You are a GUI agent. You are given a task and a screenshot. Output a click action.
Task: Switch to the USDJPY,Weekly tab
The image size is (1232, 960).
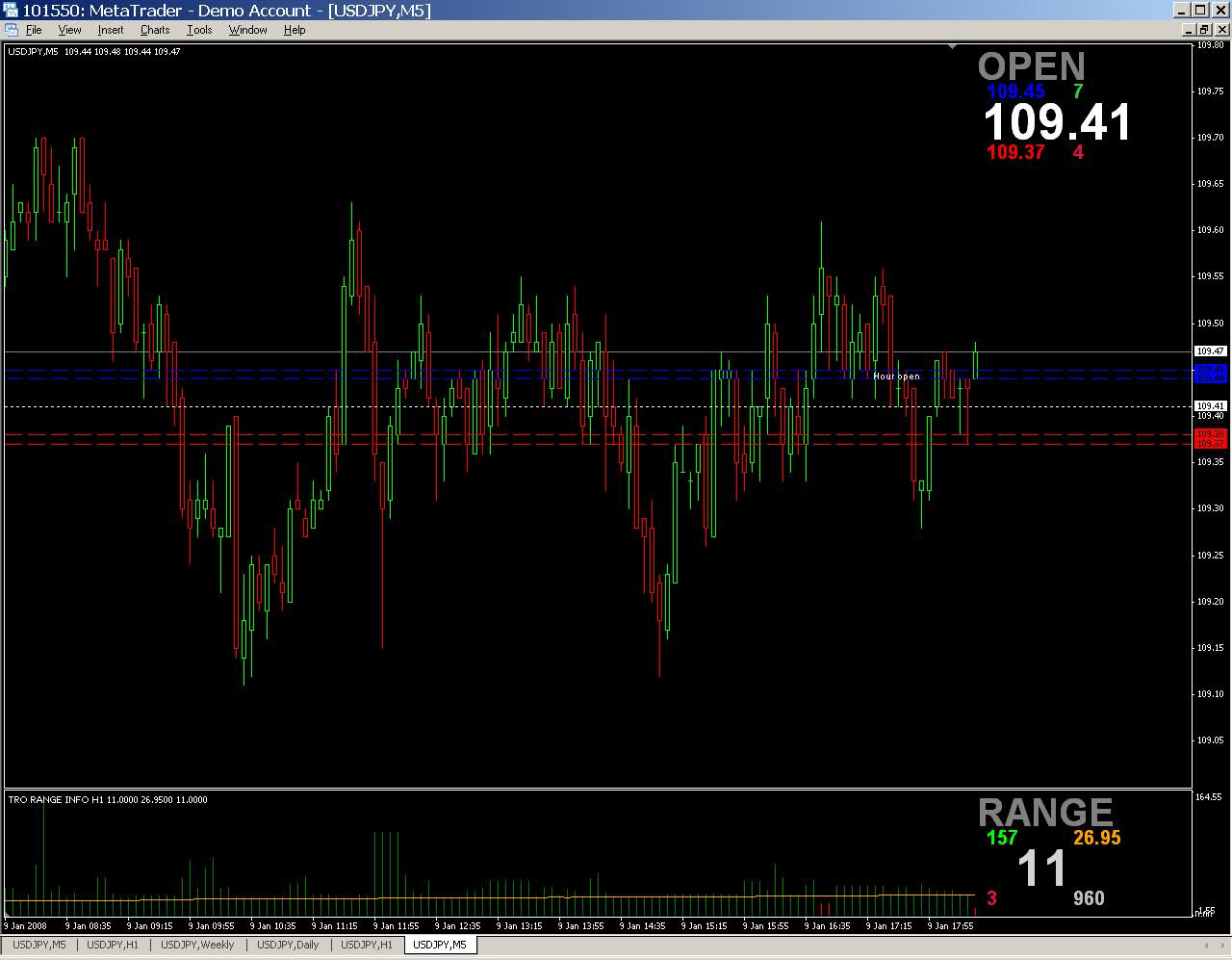197,945
